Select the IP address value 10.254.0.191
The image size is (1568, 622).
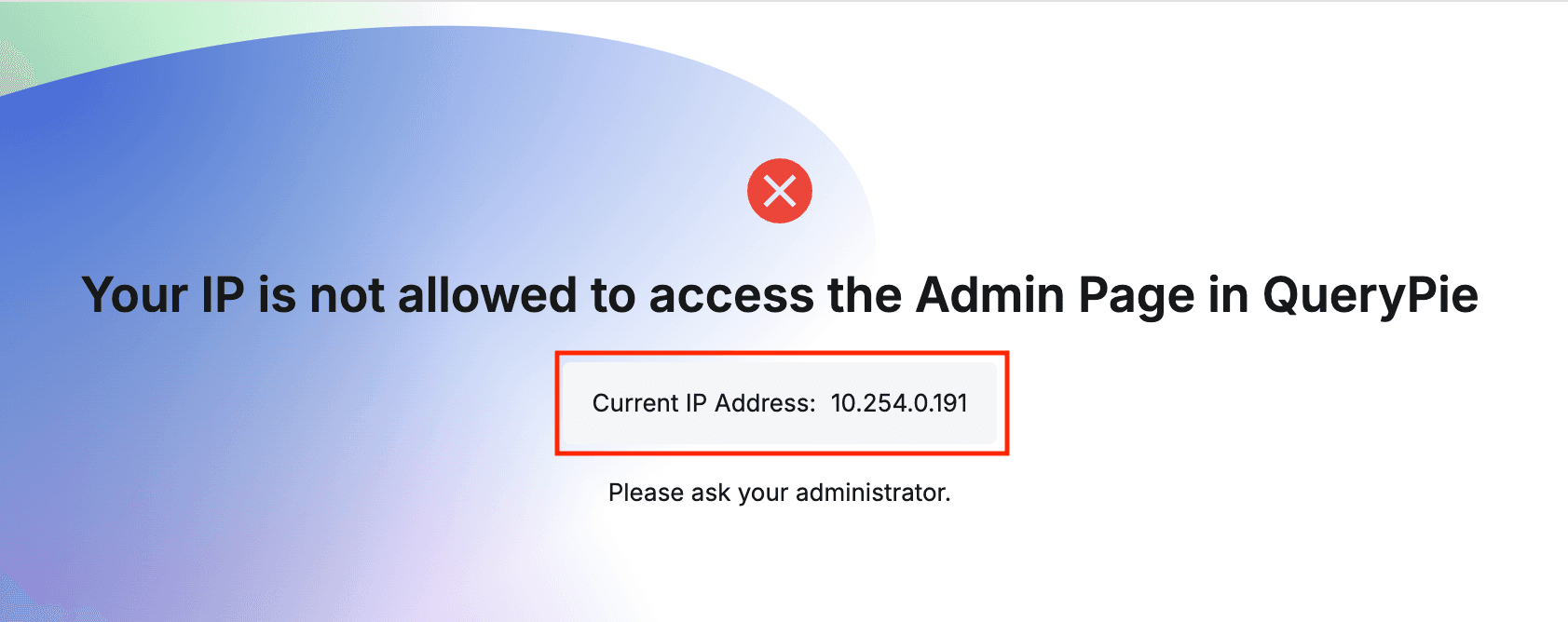tap(899, 403)
